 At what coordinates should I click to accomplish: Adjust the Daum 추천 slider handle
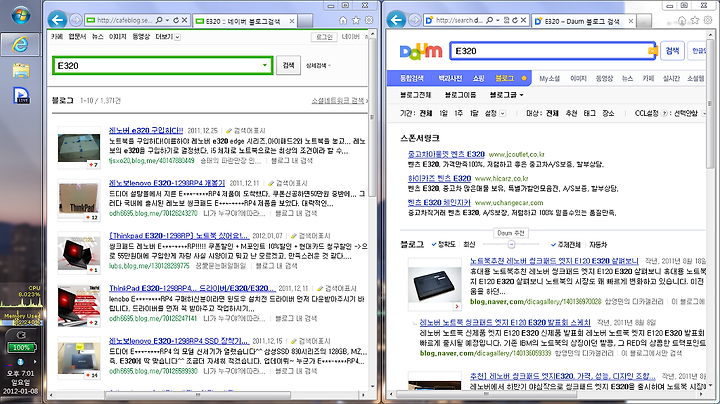pyautogui.click(x=511, y=245)
